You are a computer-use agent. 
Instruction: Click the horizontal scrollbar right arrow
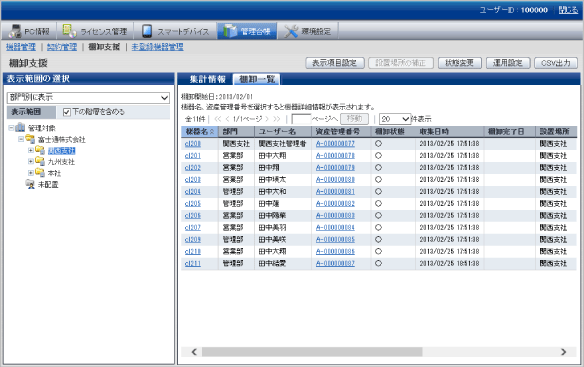564,352
